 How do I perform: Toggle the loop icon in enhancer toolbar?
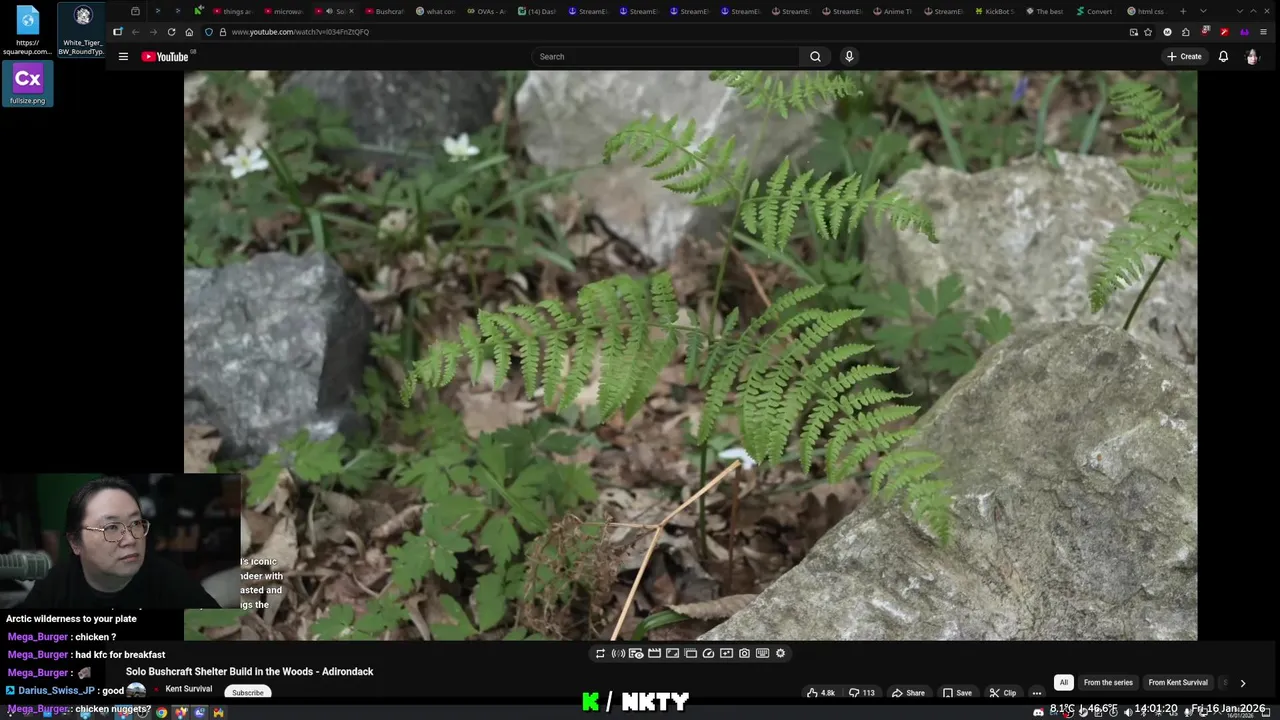tap(600, 654)
